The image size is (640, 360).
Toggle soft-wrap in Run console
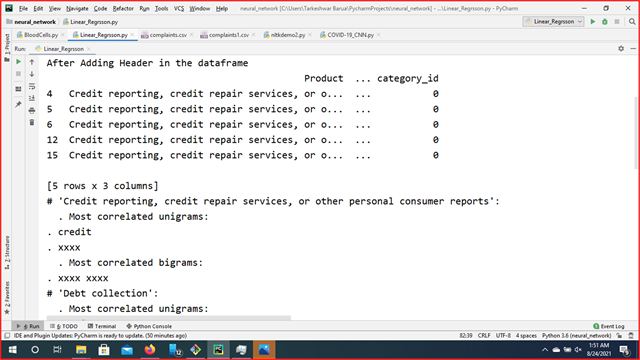click(32, 86)
